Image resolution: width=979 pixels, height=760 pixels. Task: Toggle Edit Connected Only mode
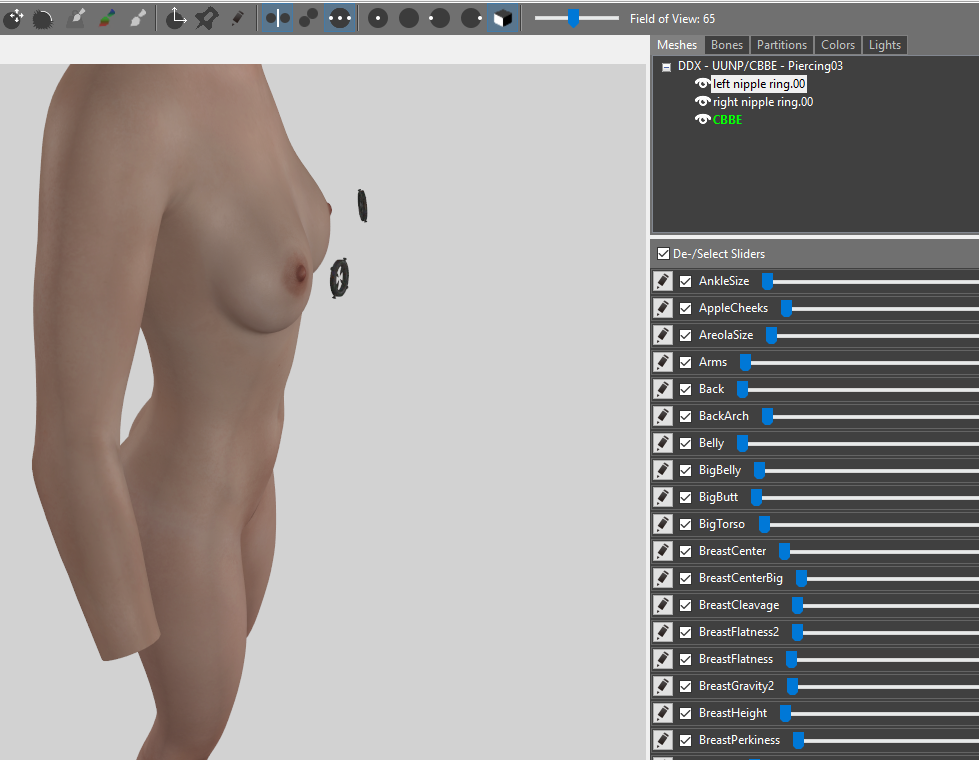309,19
